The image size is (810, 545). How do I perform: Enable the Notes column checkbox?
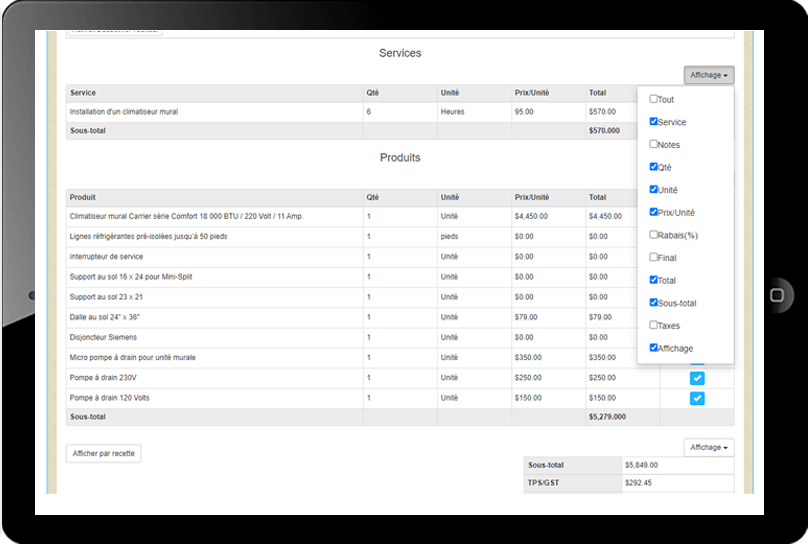(x=653, y=144)
